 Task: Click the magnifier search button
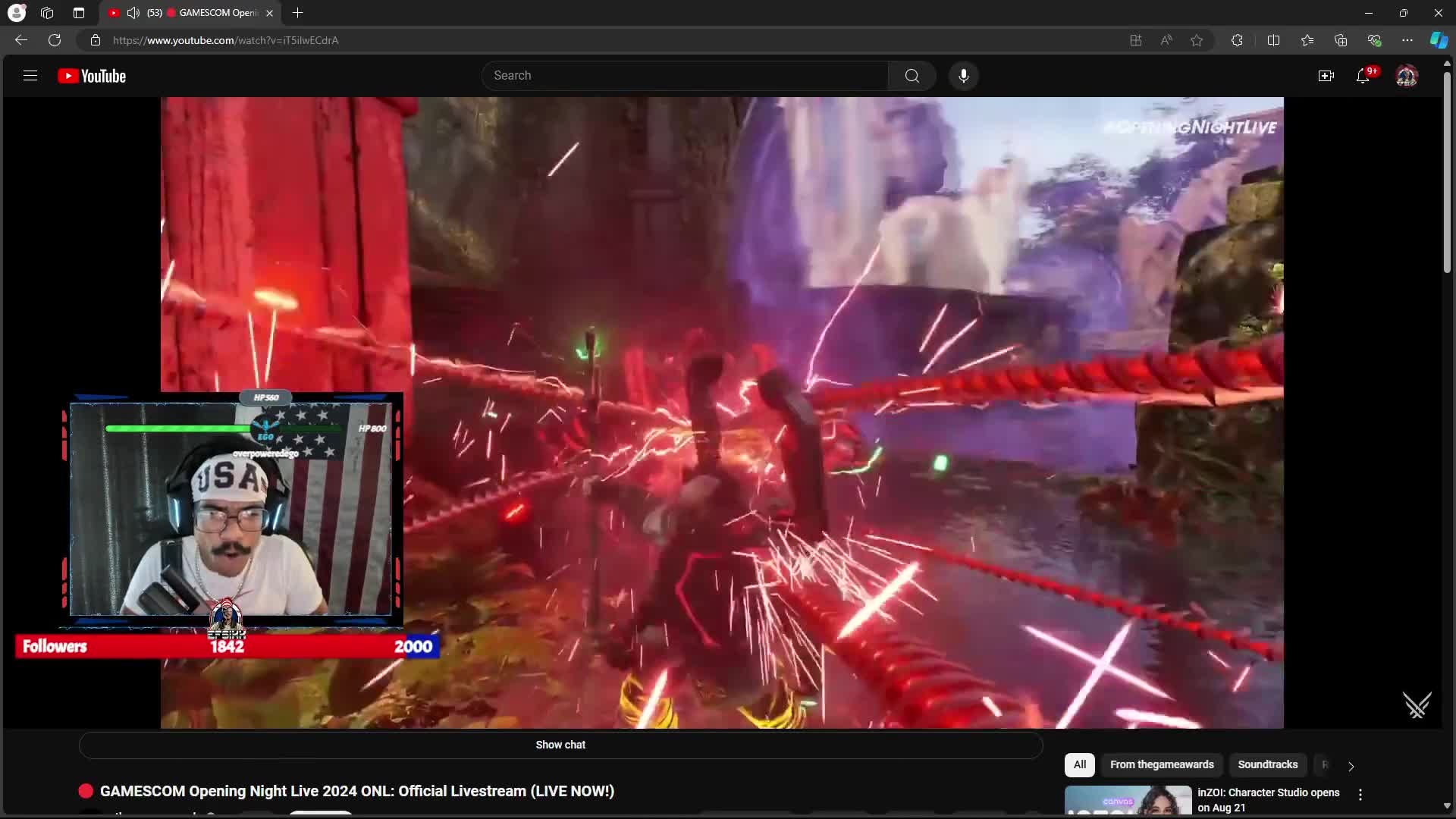tap(912, 76)
